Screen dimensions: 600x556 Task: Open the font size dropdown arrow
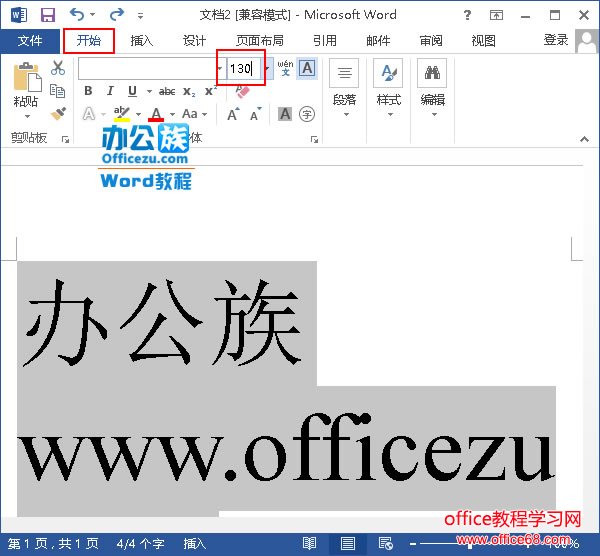pos(267,68)
